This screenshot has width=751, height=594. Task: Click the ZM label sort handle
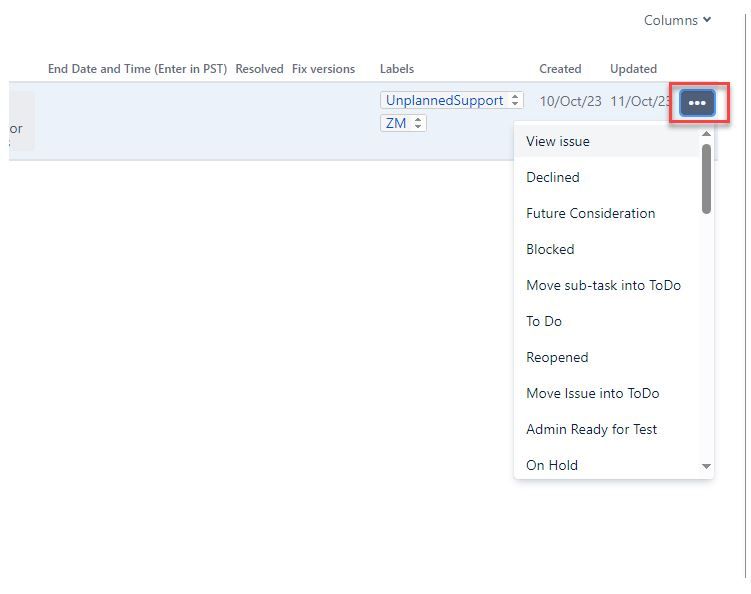(x=418, y=123)
